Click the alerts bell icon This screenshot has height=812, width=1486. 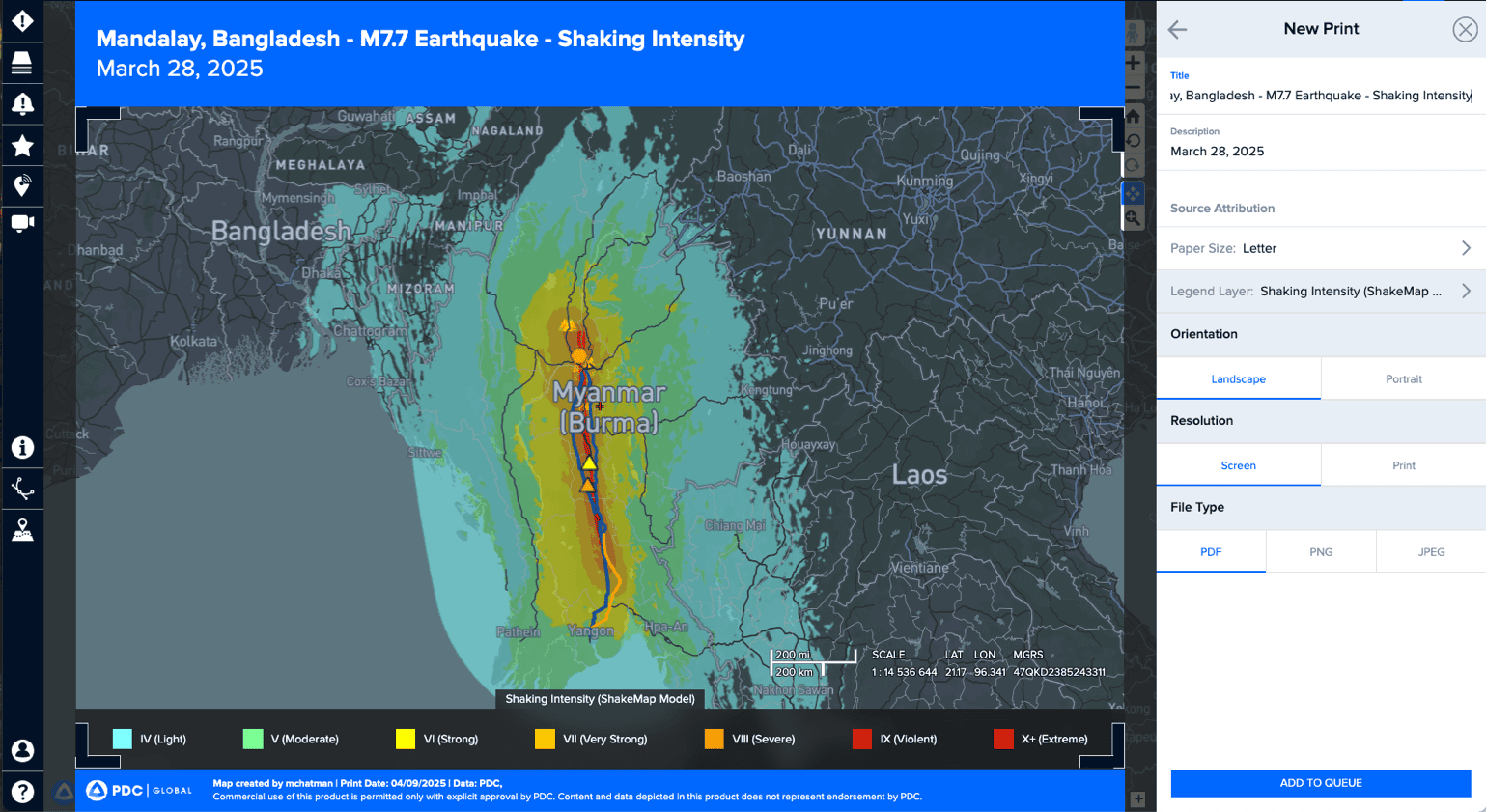pyautogui.click(x=22, y=104)
